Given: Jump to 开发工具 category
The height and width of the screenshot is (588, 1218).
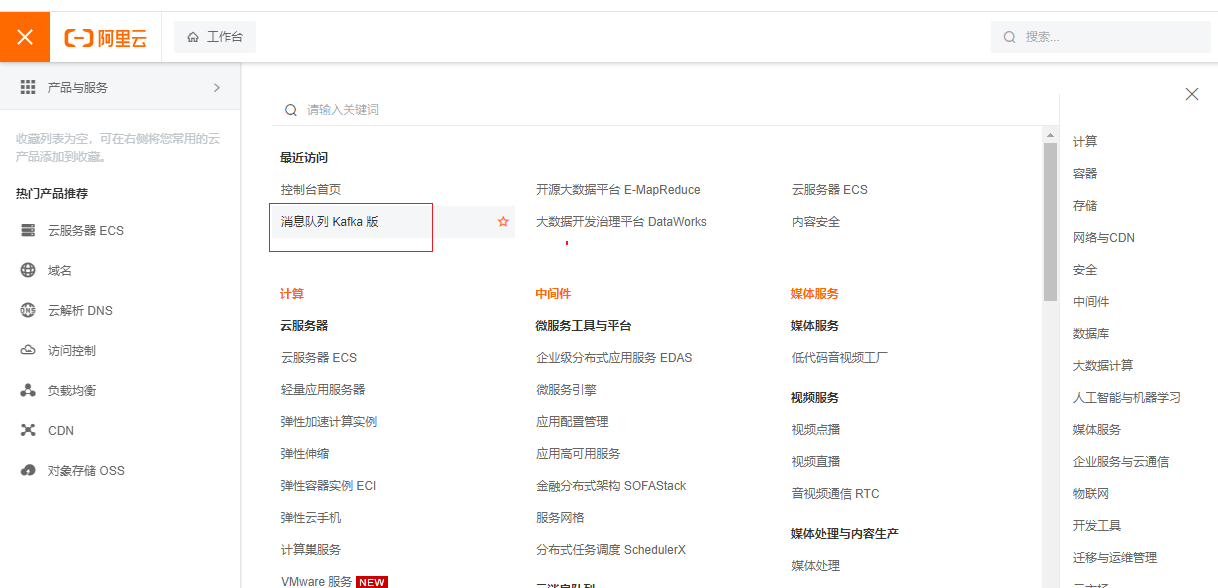Looking at the screenshot, I should [x=1097, y=526].
